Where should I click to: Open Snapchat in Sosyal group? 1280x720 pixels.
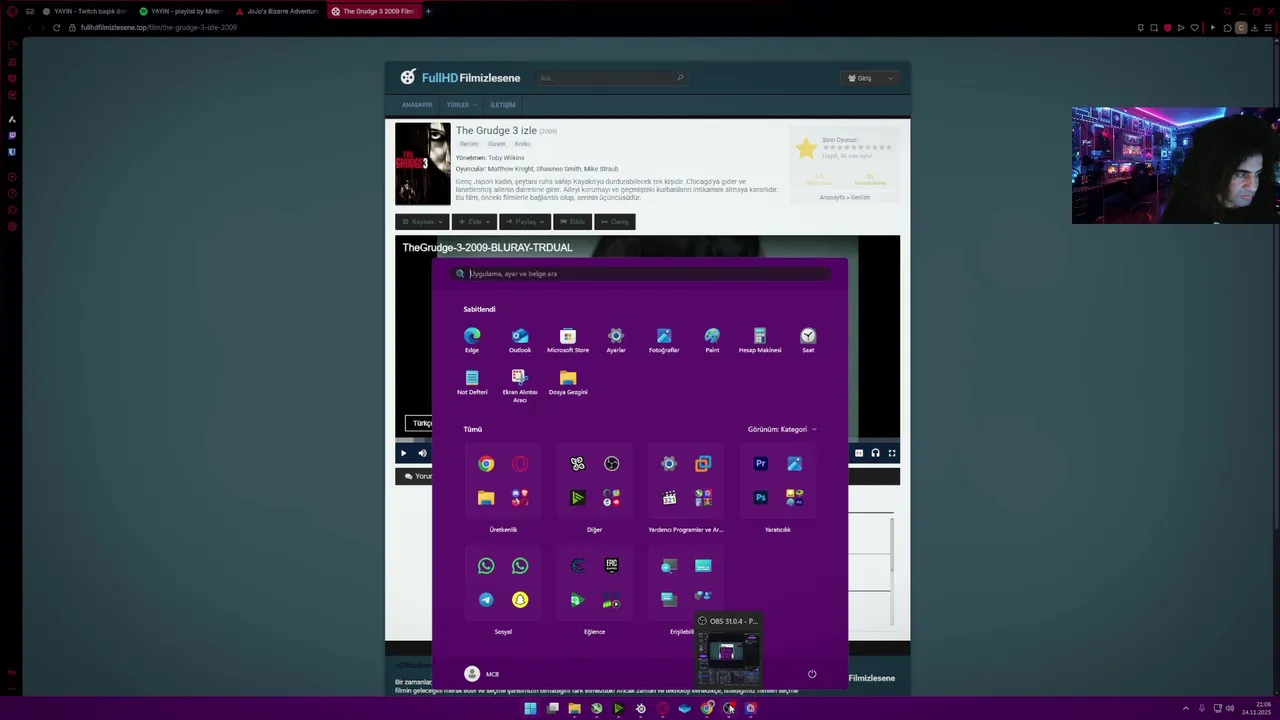520,600
